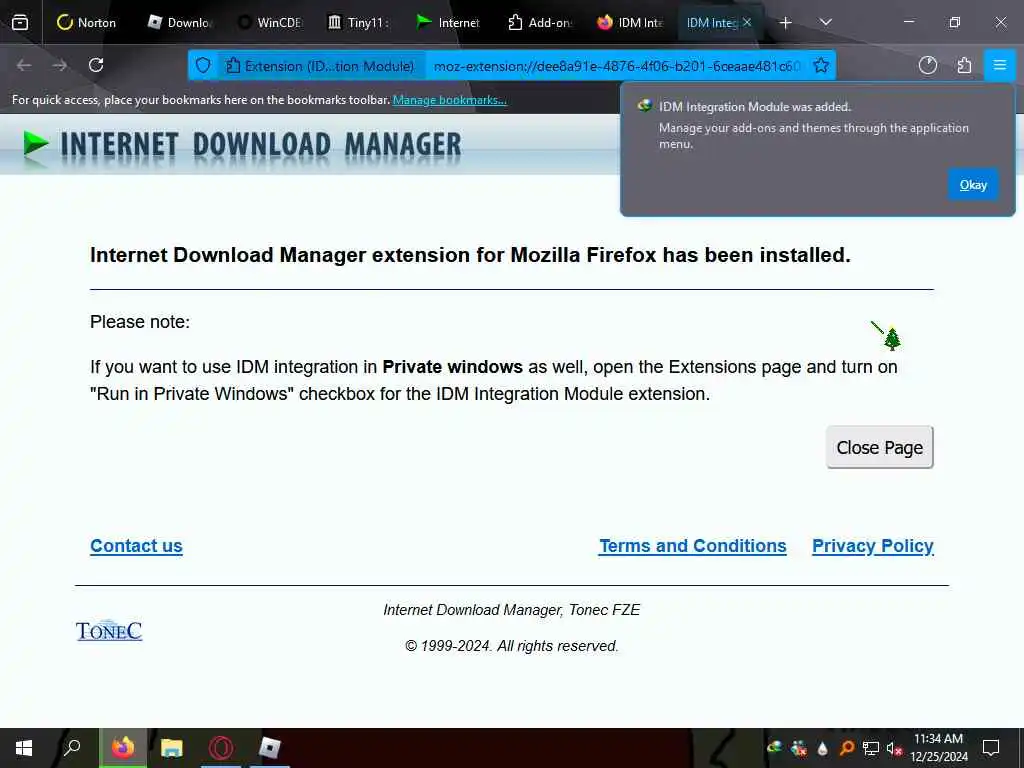Open the Manage bookmarks link
This screenshot has height=768, width=1024.
tap(449, 100)
